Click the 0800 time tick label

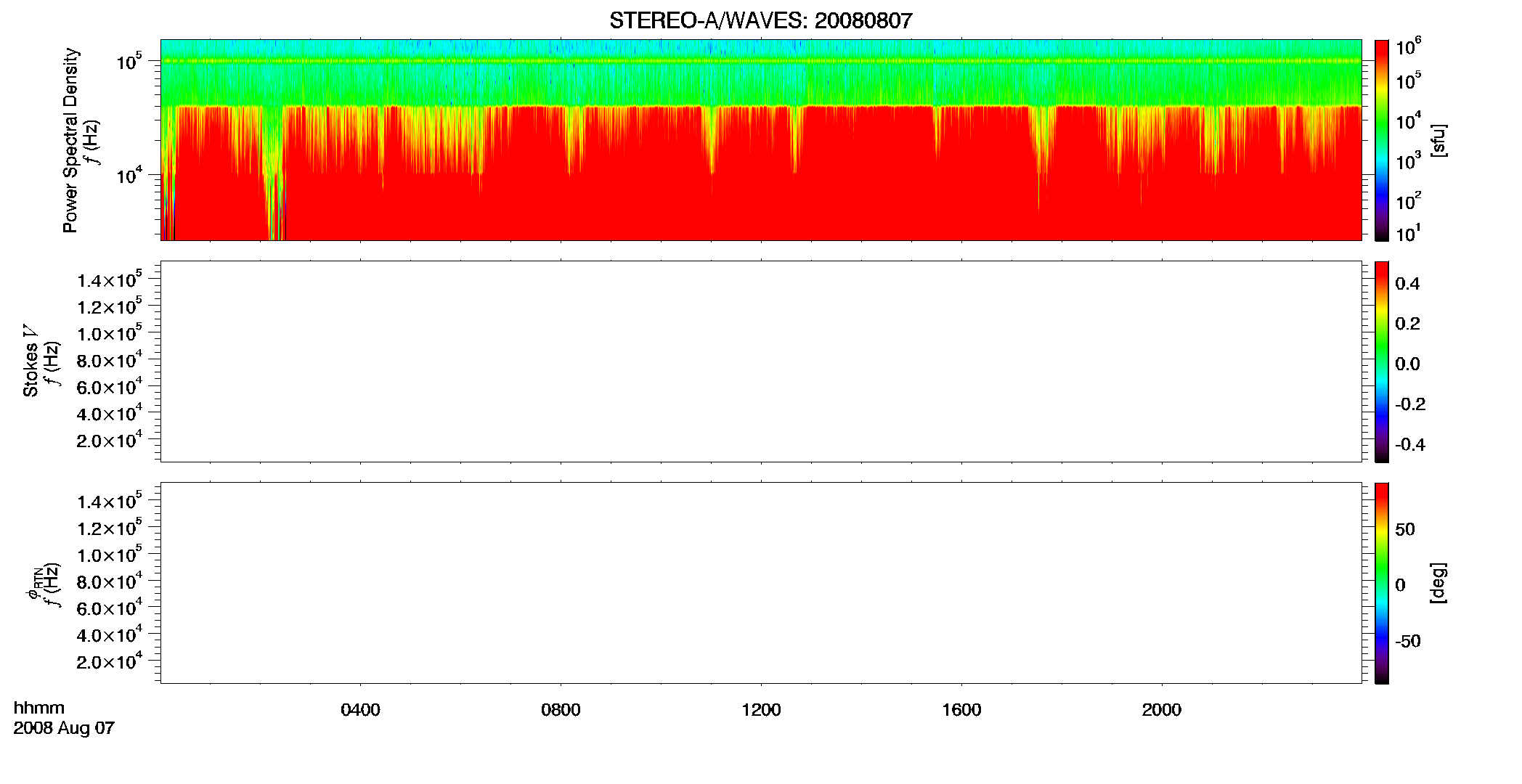(x=561, y=710)
